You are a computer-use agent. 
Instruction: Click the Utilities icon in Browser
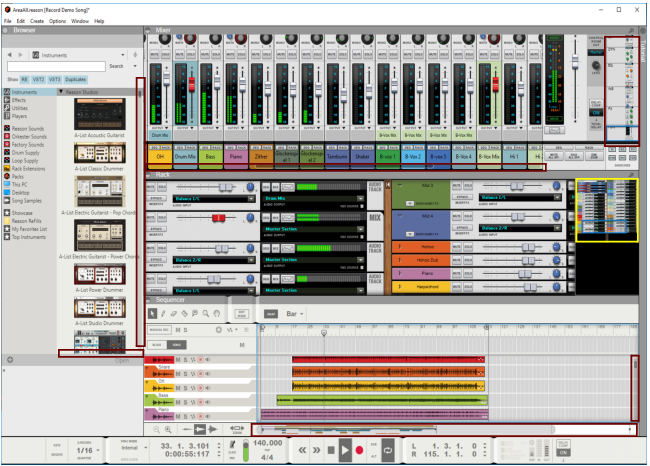[x=7, y=108]
